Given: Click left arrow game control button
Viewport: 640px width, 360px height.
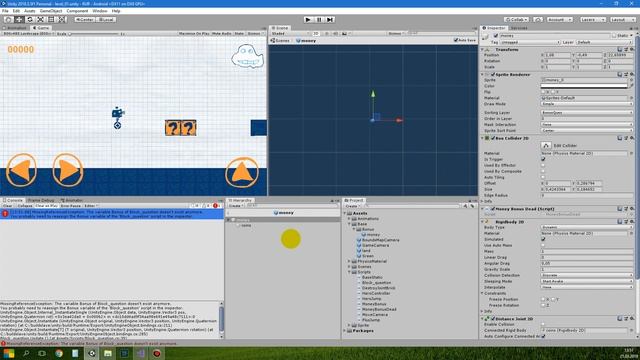Looking at the screenshot, I should pos(21,170).
